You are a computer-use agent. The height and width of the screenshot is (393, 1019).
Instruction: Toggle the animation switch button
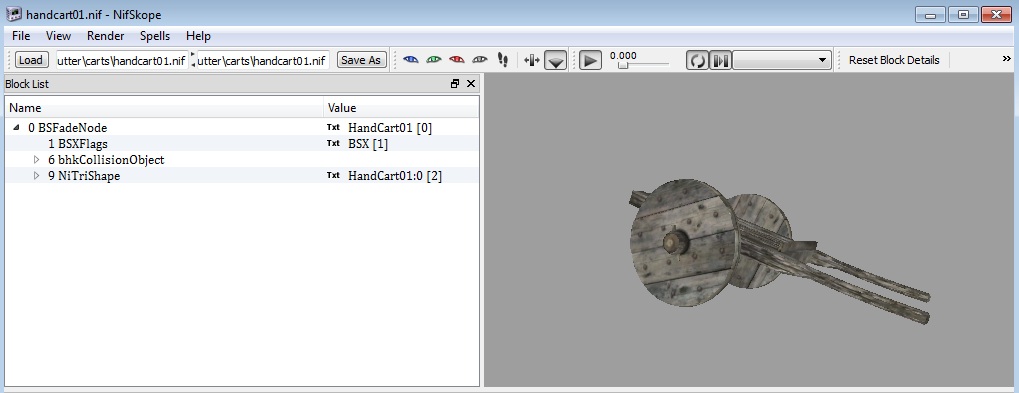click(720, 60)
